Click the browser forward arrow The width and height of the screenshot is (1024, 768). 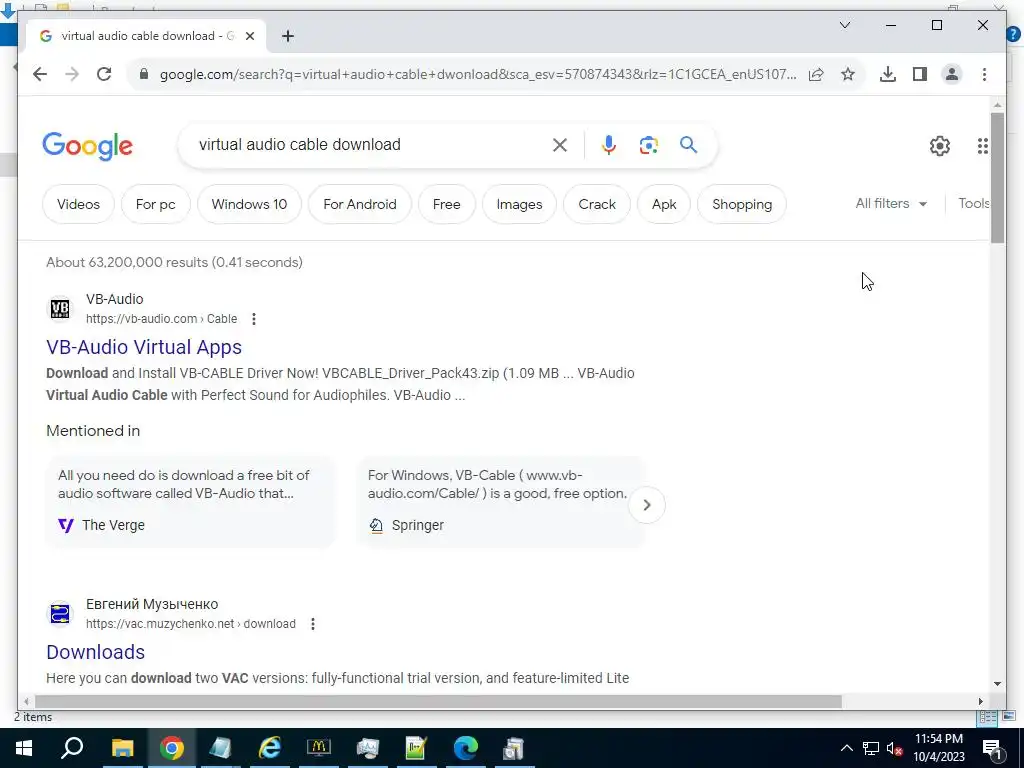(72, 74)
